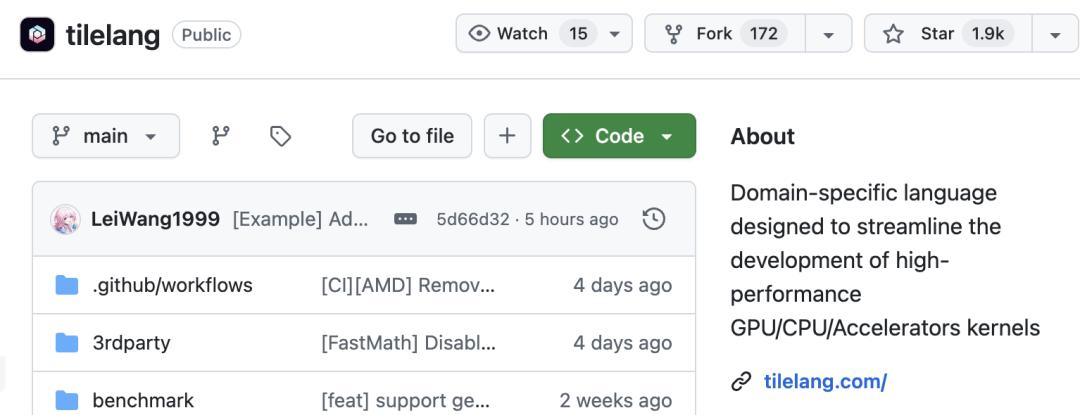Open the tags icon
The image size is (1080, 415).
click(280, 136)
